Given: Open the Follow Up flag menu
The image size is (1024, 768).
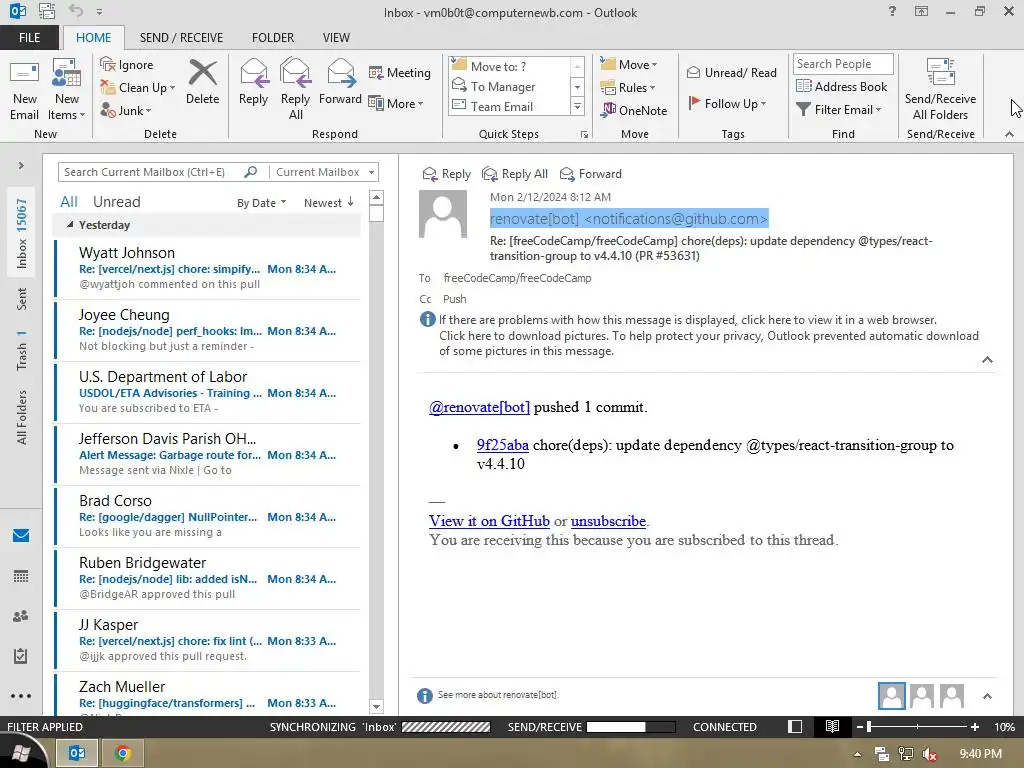Looking at the screenshot, I should pyautogui.click(x=727, y=103).
